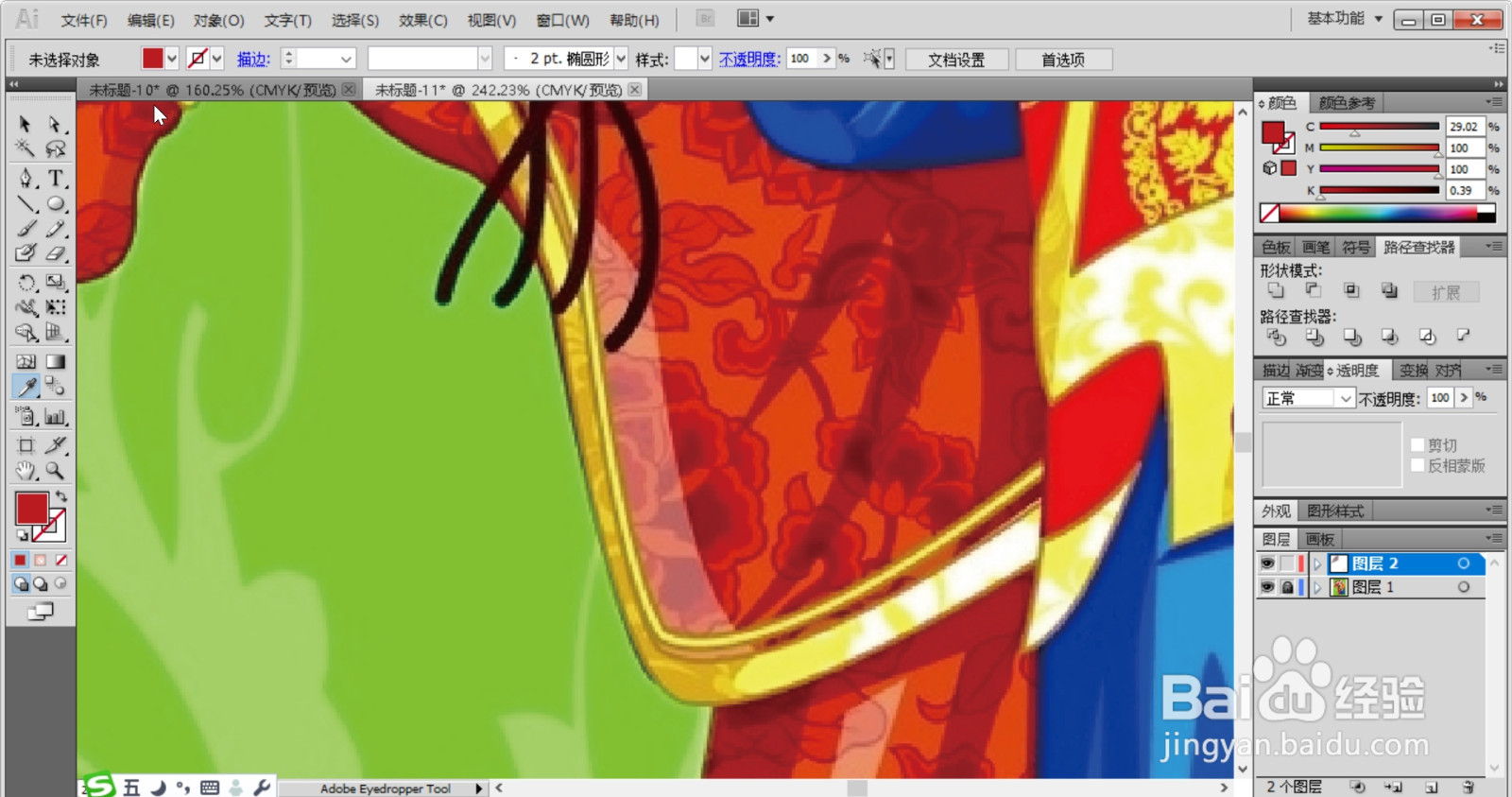Enable the 剪切 checkbox

[1417, 444]
